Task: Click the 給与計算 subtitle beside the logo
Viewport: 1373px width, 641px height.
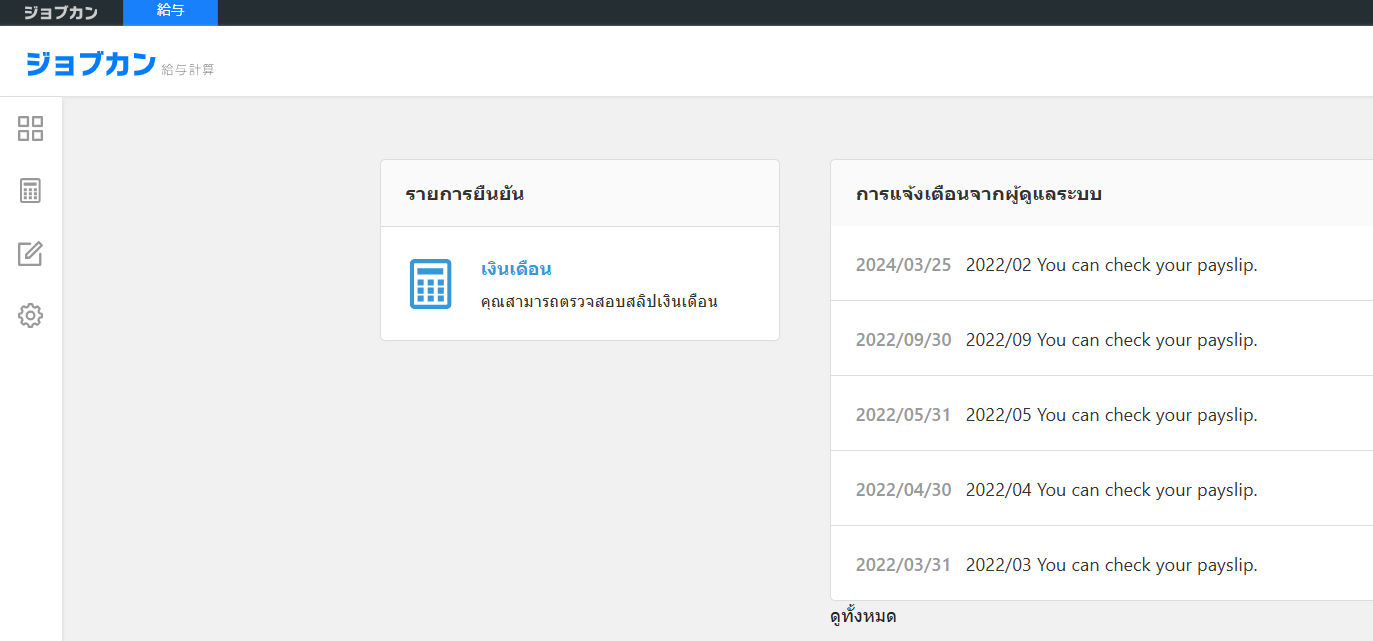Action: 188,70
